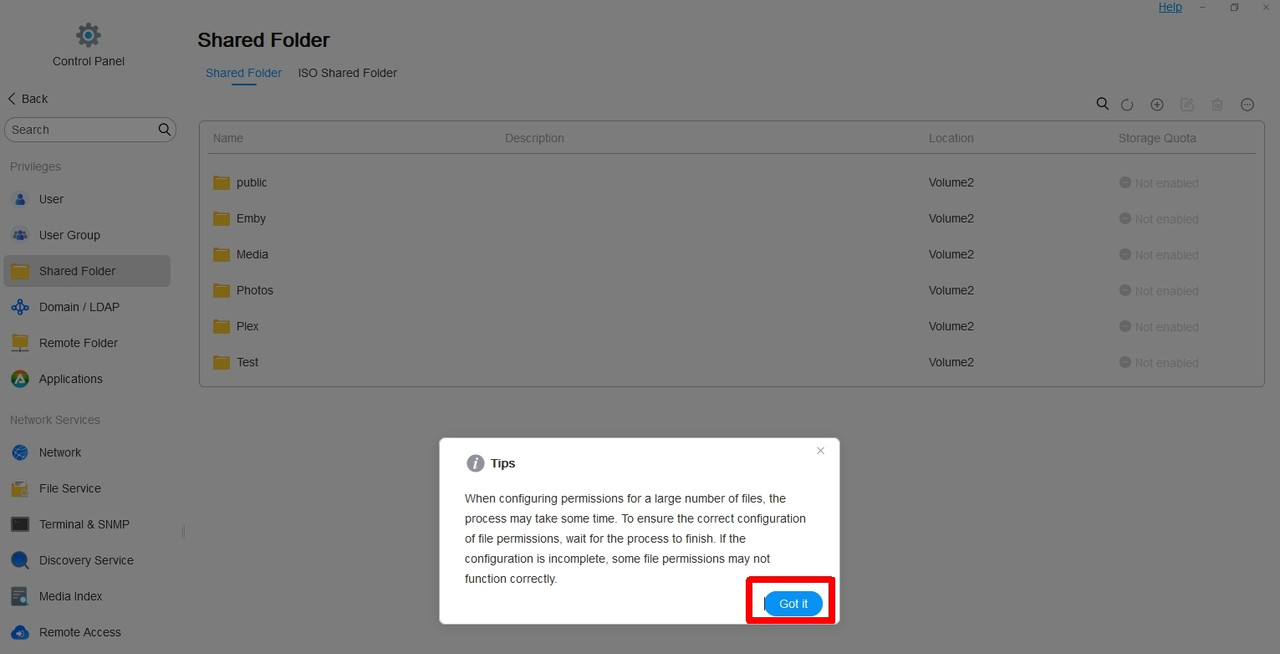
Task: Go Back from Control Panel
Action: (28, 99)
